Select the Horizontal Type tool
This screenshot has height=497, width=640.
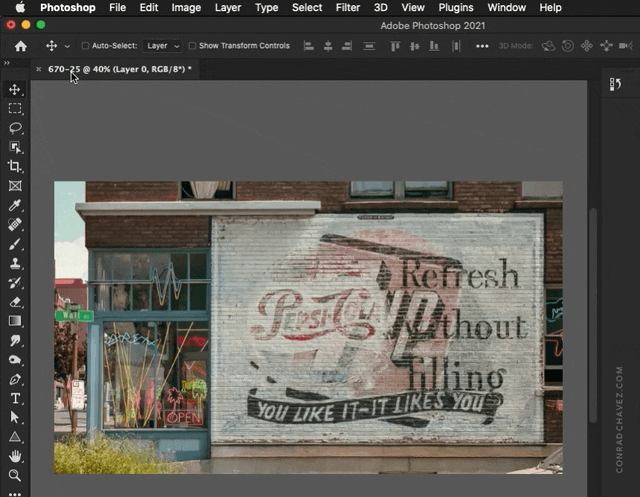[x=15, y=398]
